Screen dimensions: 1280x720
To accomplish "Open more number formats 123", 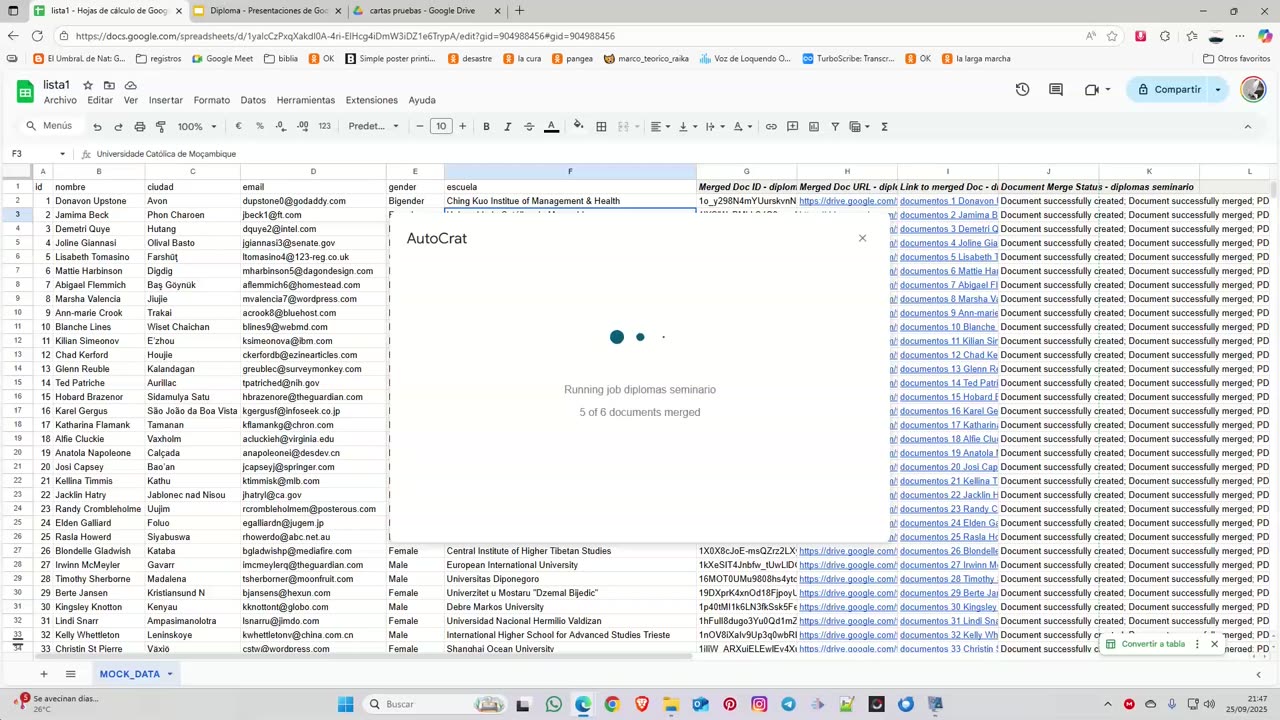I will (324, 127).
